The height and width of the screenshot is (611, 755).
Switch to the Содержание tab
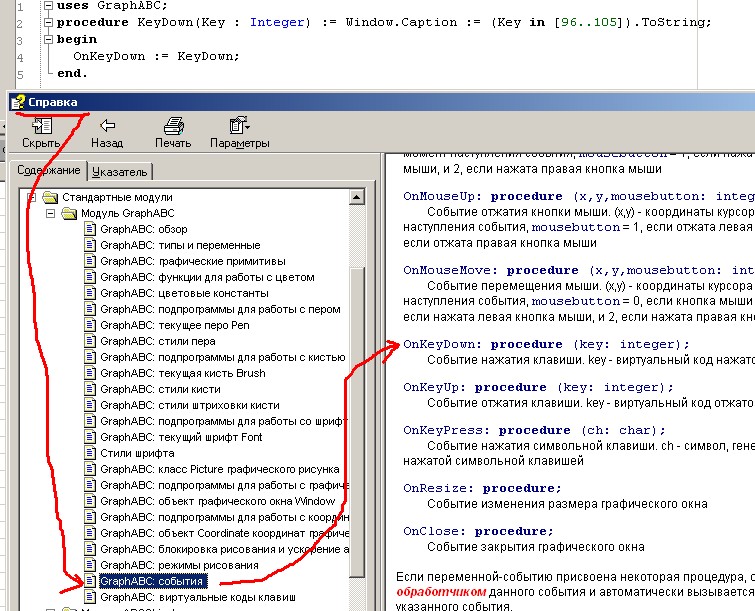48,171
